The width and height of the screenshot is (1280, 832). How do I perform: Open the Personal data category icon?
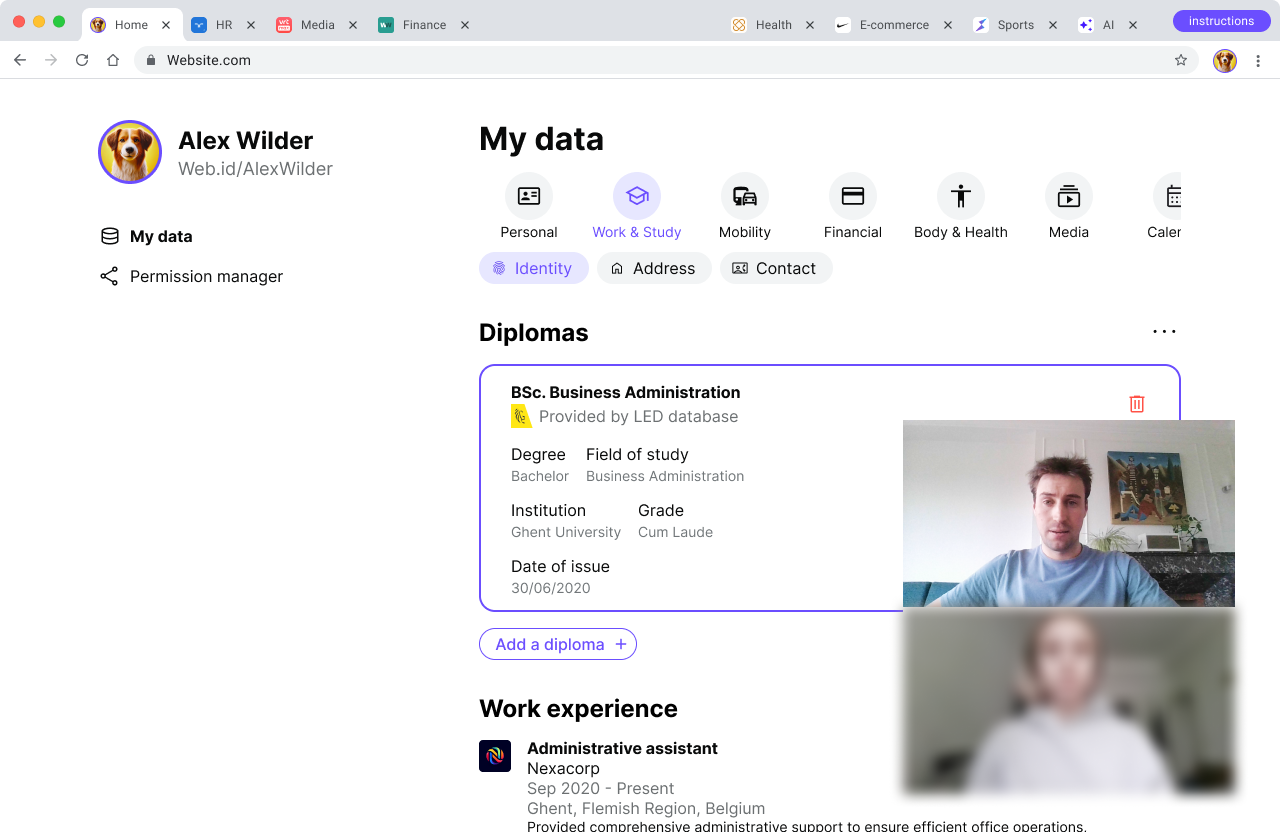click(529, 196)
